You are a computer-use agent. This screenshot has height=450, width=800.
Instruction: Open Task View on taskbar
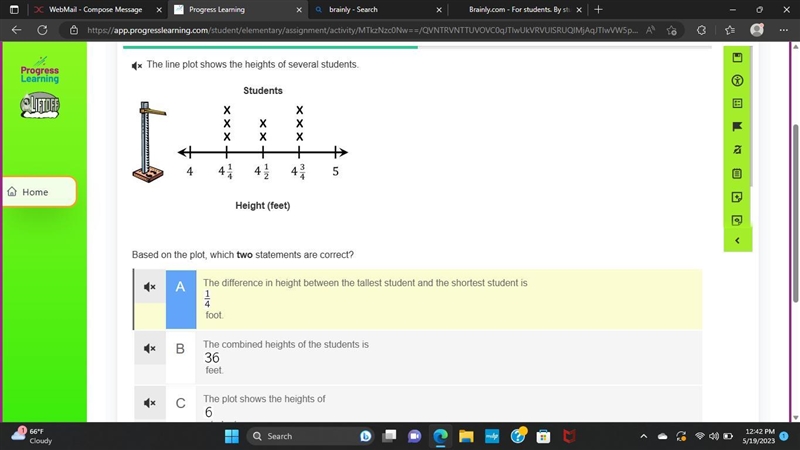[389, 436]
